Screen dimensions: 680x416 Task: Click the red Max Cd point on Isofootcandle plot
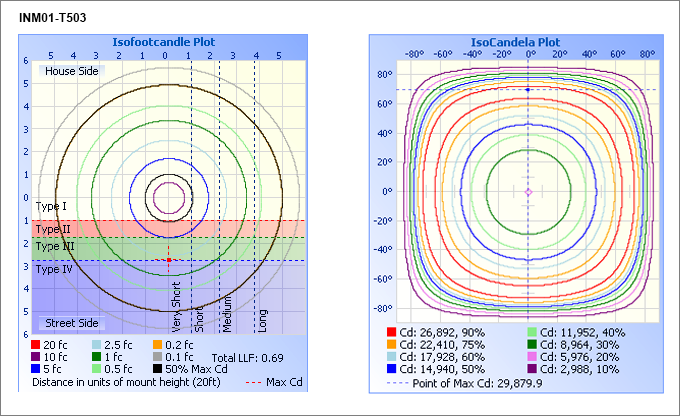[x=168, y=260]
